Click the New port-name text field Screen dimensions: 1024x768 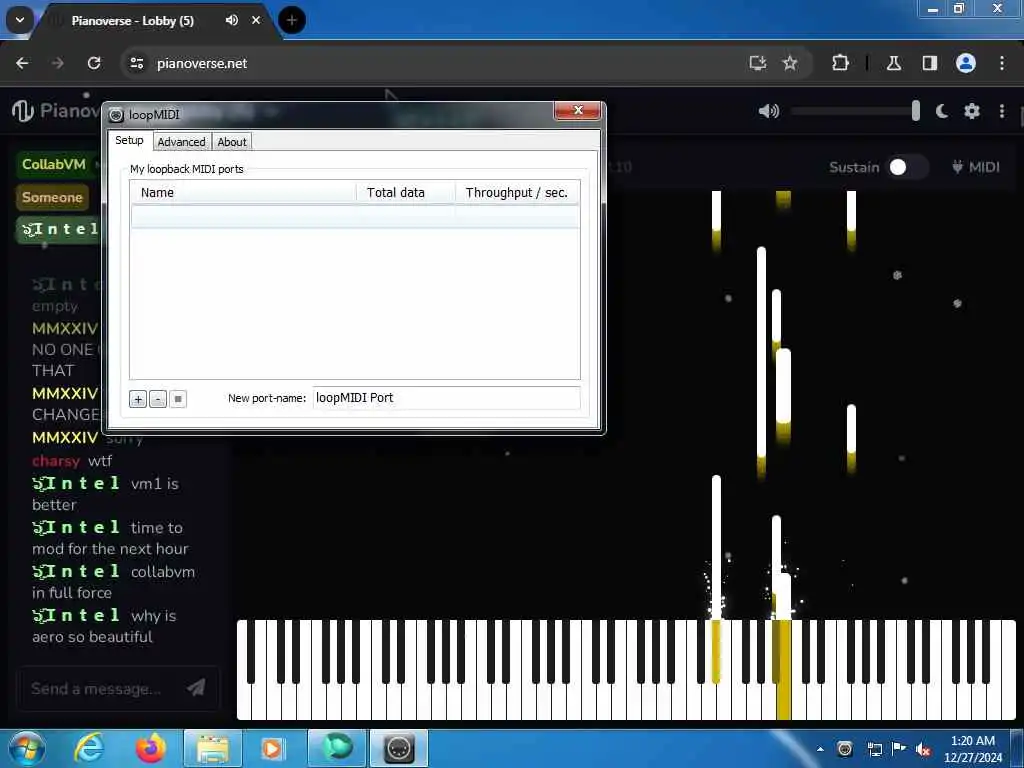click(x=446, y=398)
